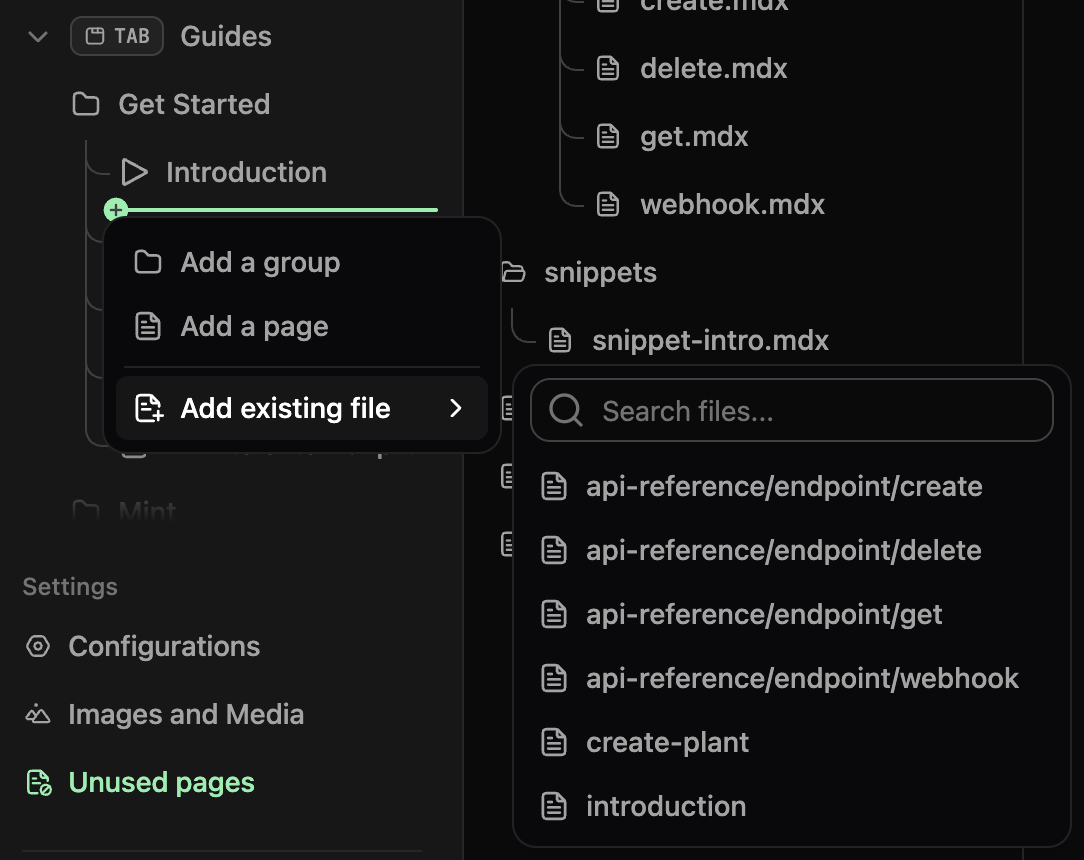Click the open folder icon beside snippets
Viewport: 1084px width, 860px height.
point(513,271)
